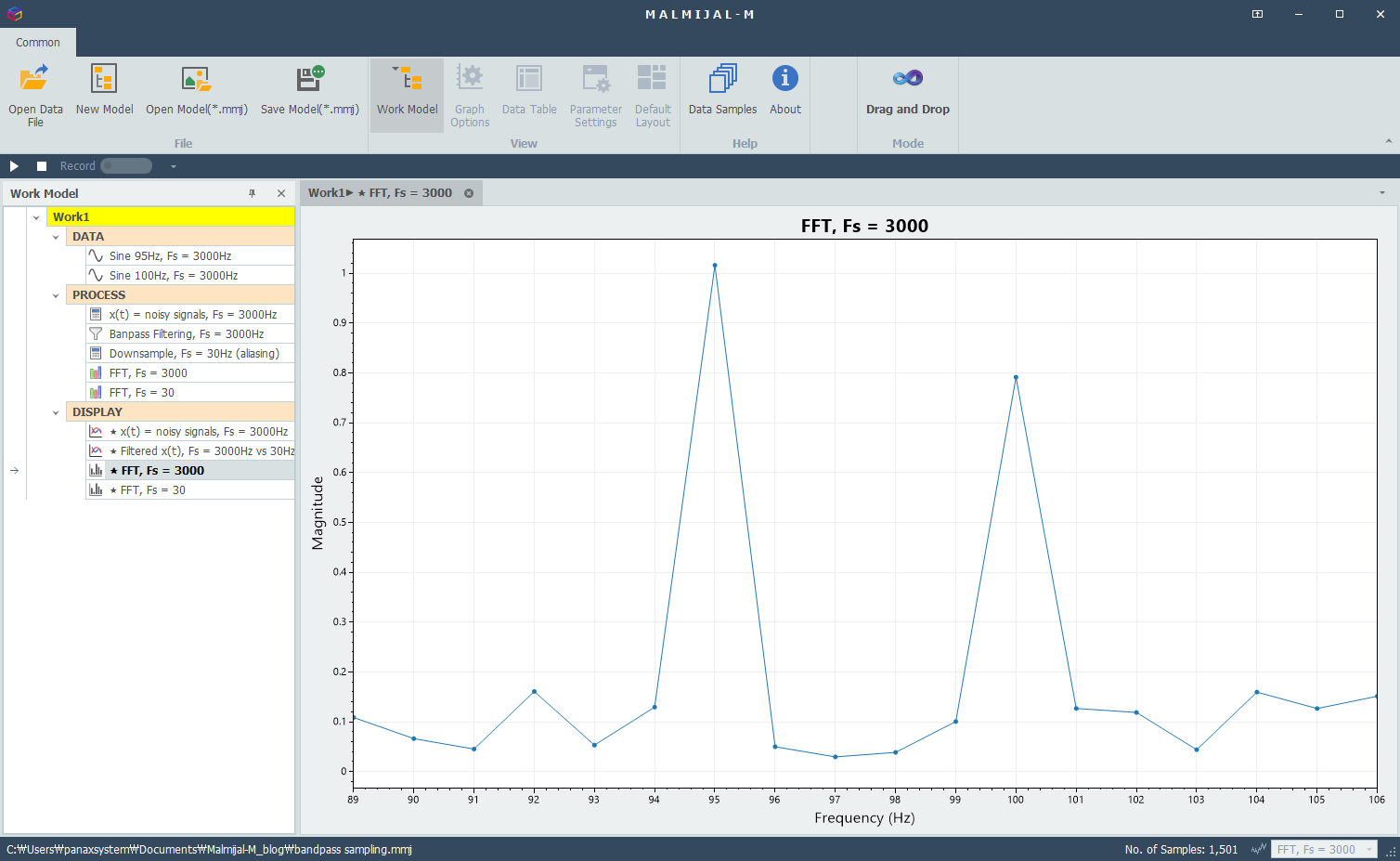This screenshot has height=861, width=1400.
Task: Collapse the ribbon
Action: 1388,141
